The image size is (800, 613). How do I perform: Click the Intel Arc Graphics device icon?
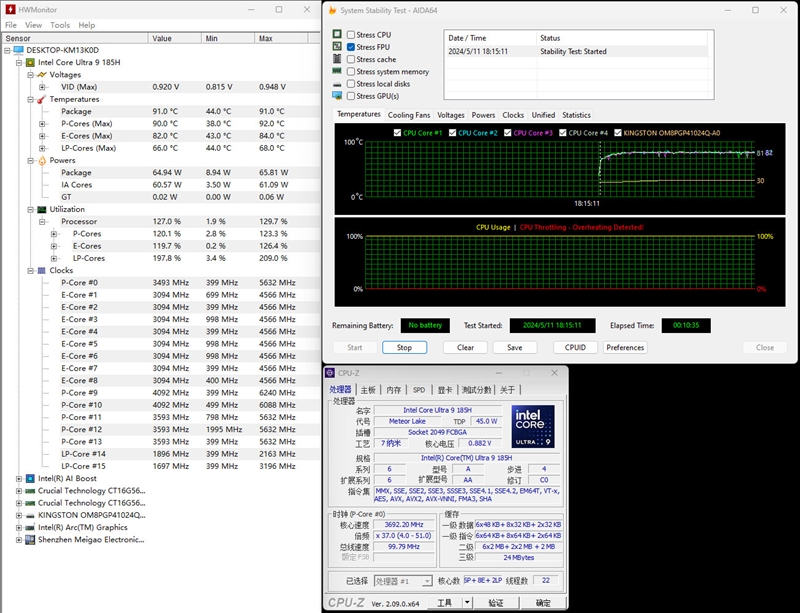pos(30,527)
